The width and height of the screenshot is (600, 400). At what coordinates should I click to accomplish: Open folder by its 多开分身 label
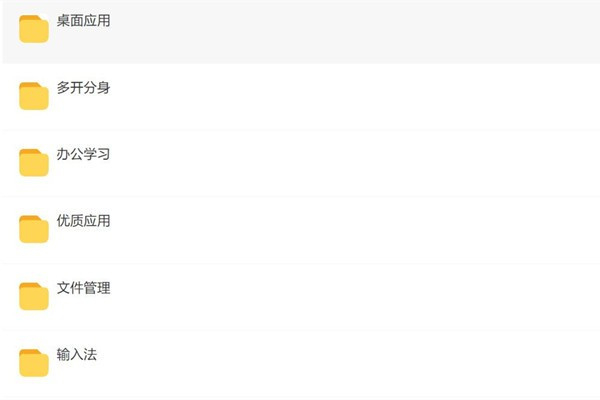84,88
